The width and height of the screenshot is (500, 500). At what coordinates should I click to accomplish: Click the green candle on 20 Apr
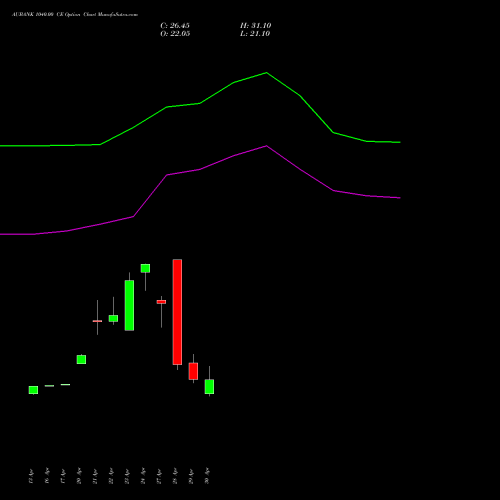coord(81,359)
